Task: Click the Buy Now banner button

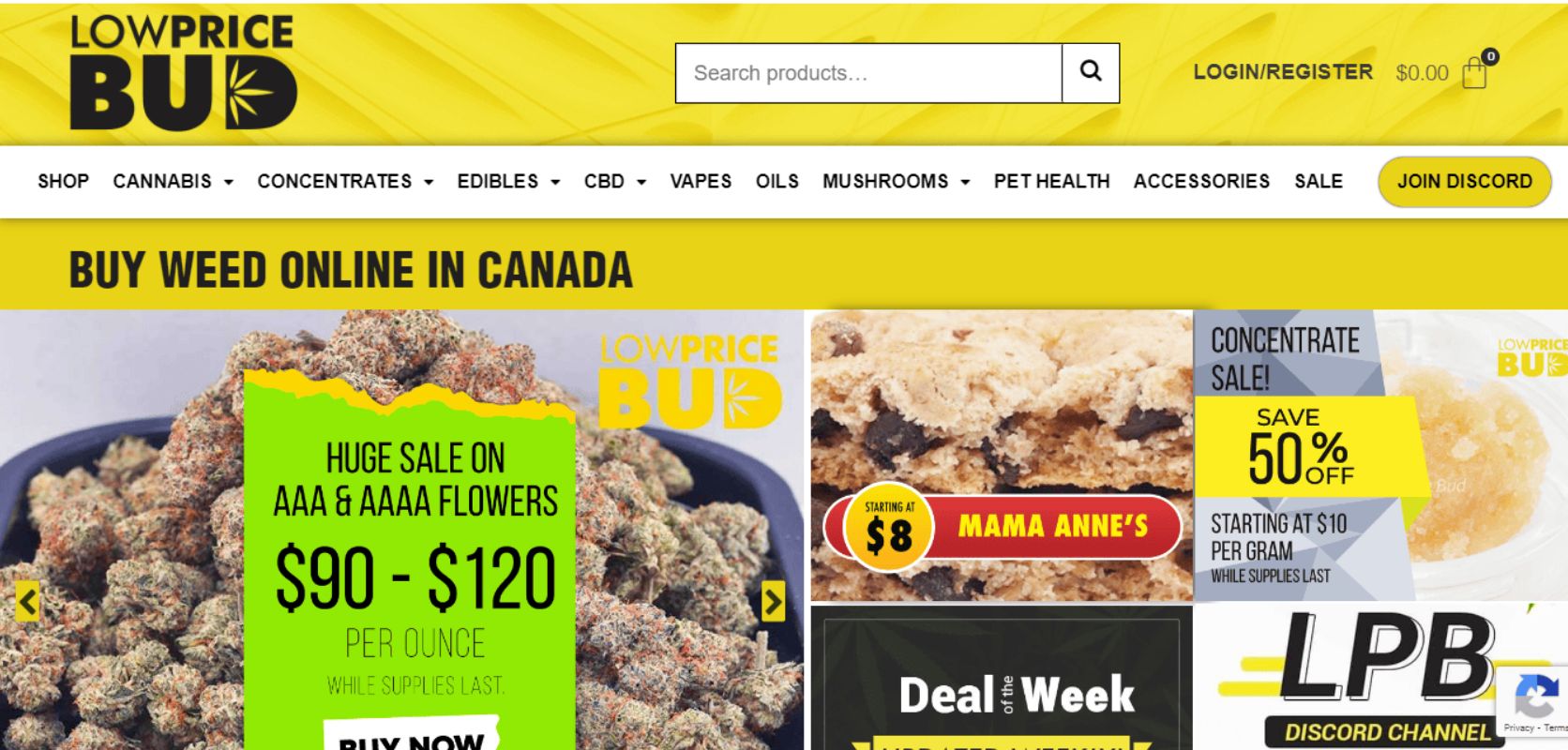Action: point(411,736)
